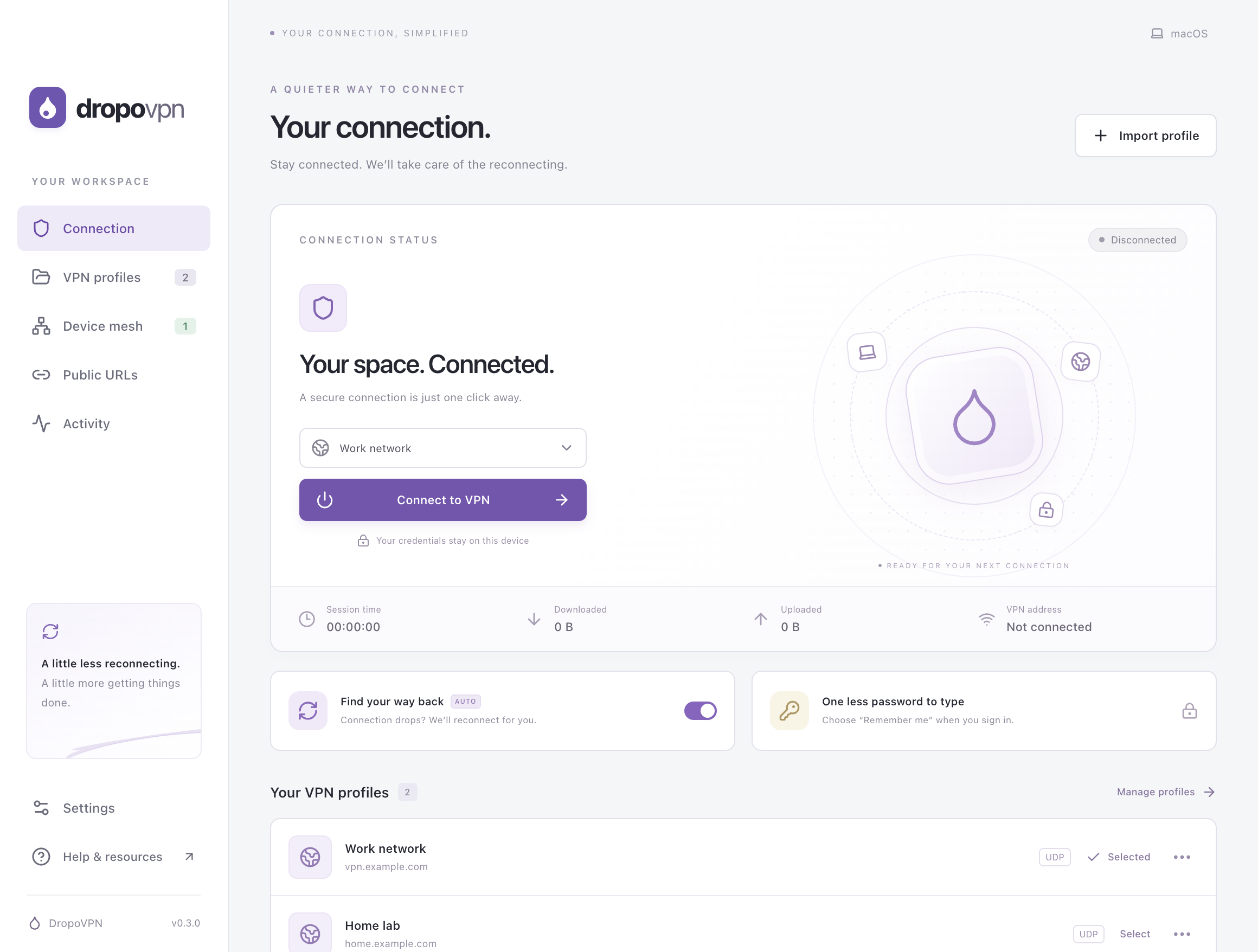
Task: Open Manage profiles link
Action: [1165, 792]
